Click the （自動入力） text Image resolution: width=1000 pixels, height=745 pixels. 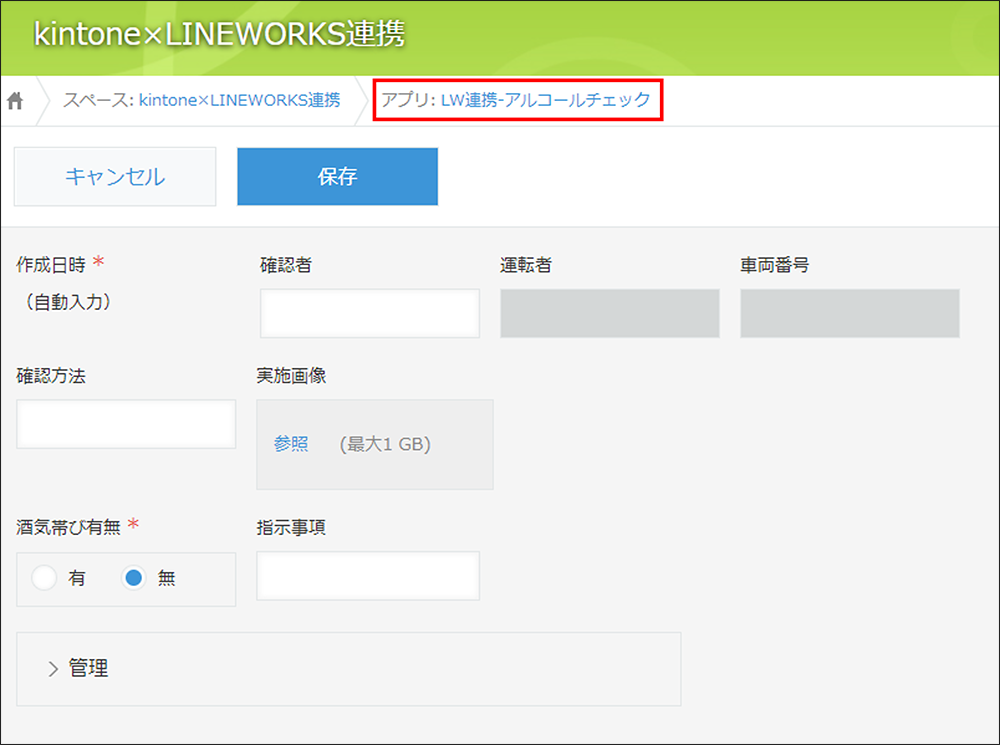tap(68, 302)
